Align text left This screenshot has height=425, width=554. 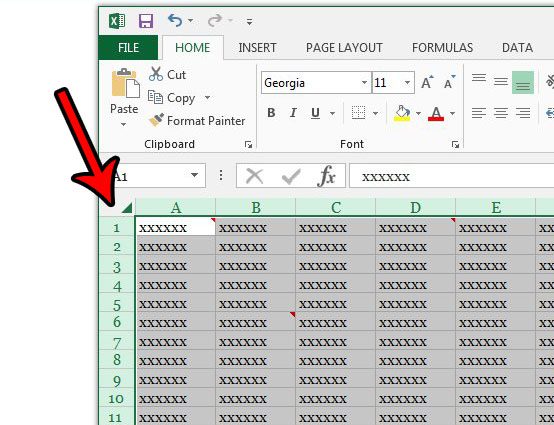coord(479,113)
